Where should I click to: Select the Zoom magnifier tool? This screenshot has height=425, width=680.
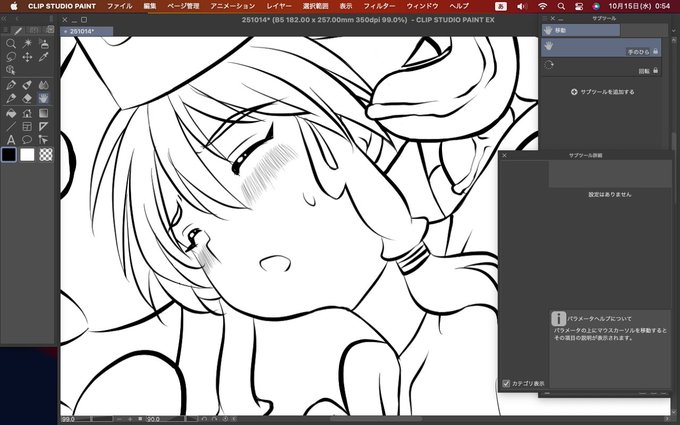(11, 43)
